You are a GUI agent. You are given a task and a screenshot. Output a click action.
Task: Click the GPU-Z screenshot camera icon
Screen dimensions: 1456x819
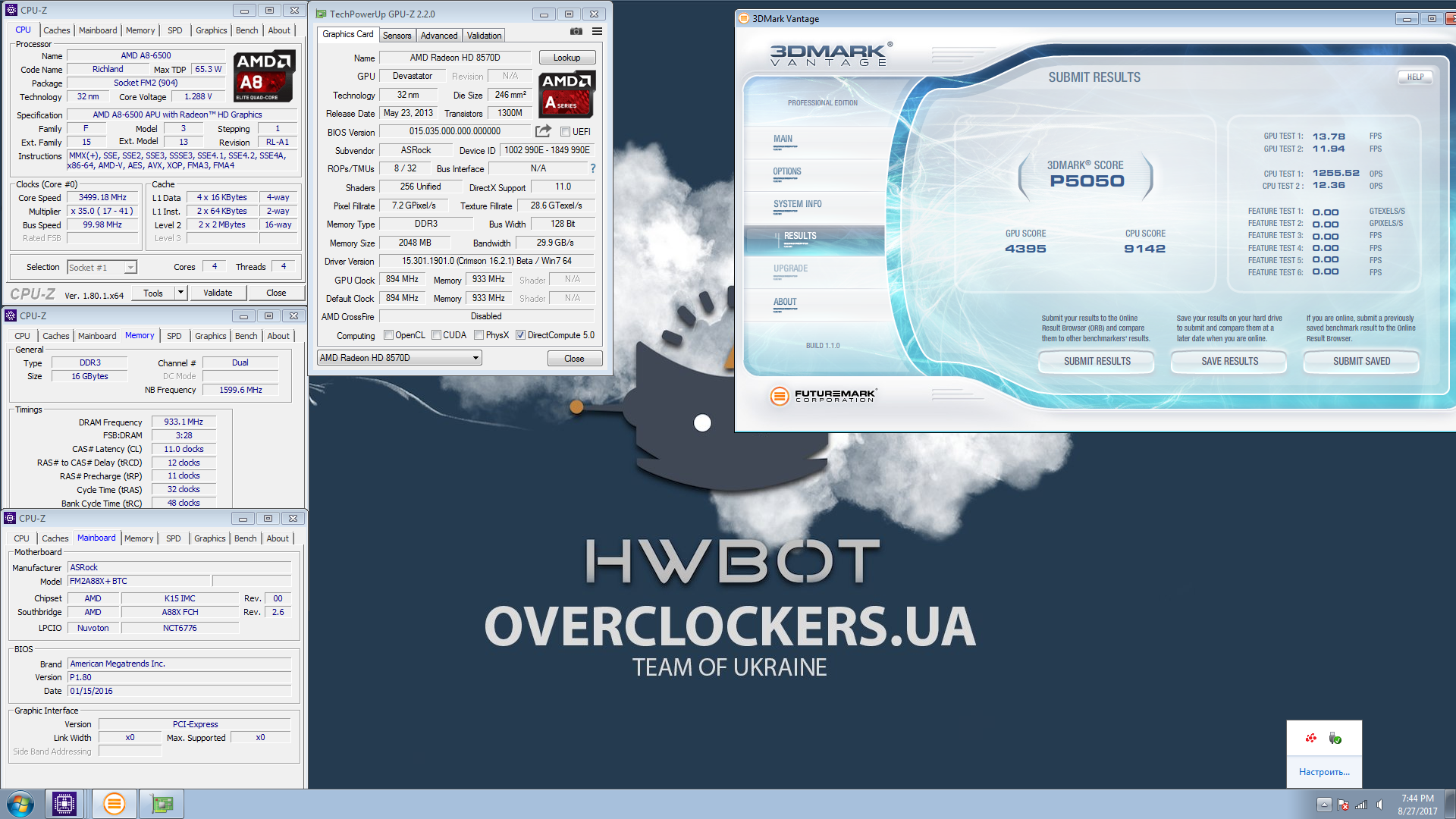(x=576, y=31)
